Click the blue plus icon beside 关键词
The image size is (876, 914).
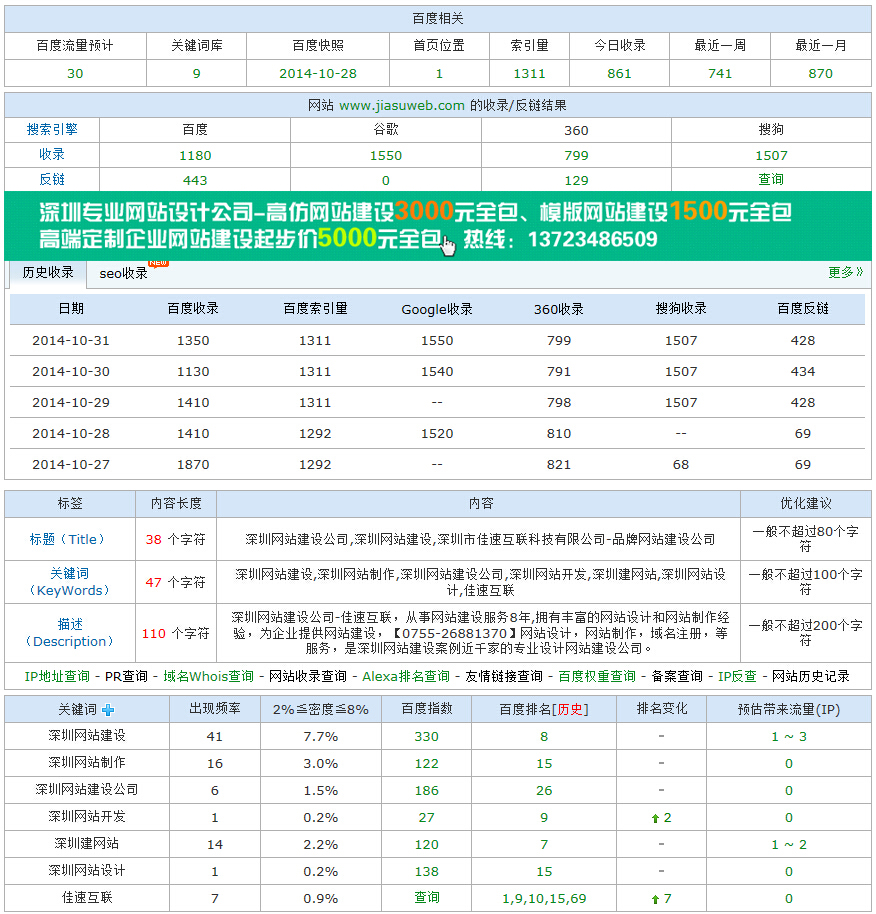click(108, 710)
